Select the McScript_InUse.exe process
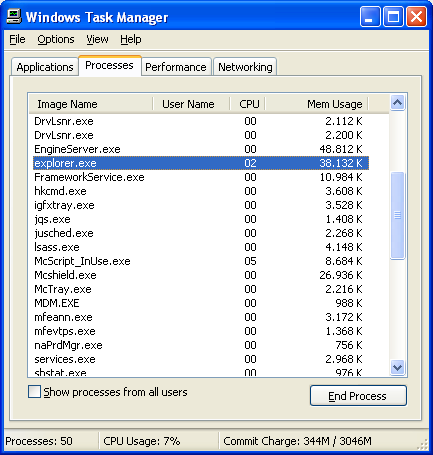433x455 pixels. pyautogui.click(x=201, y=261)
